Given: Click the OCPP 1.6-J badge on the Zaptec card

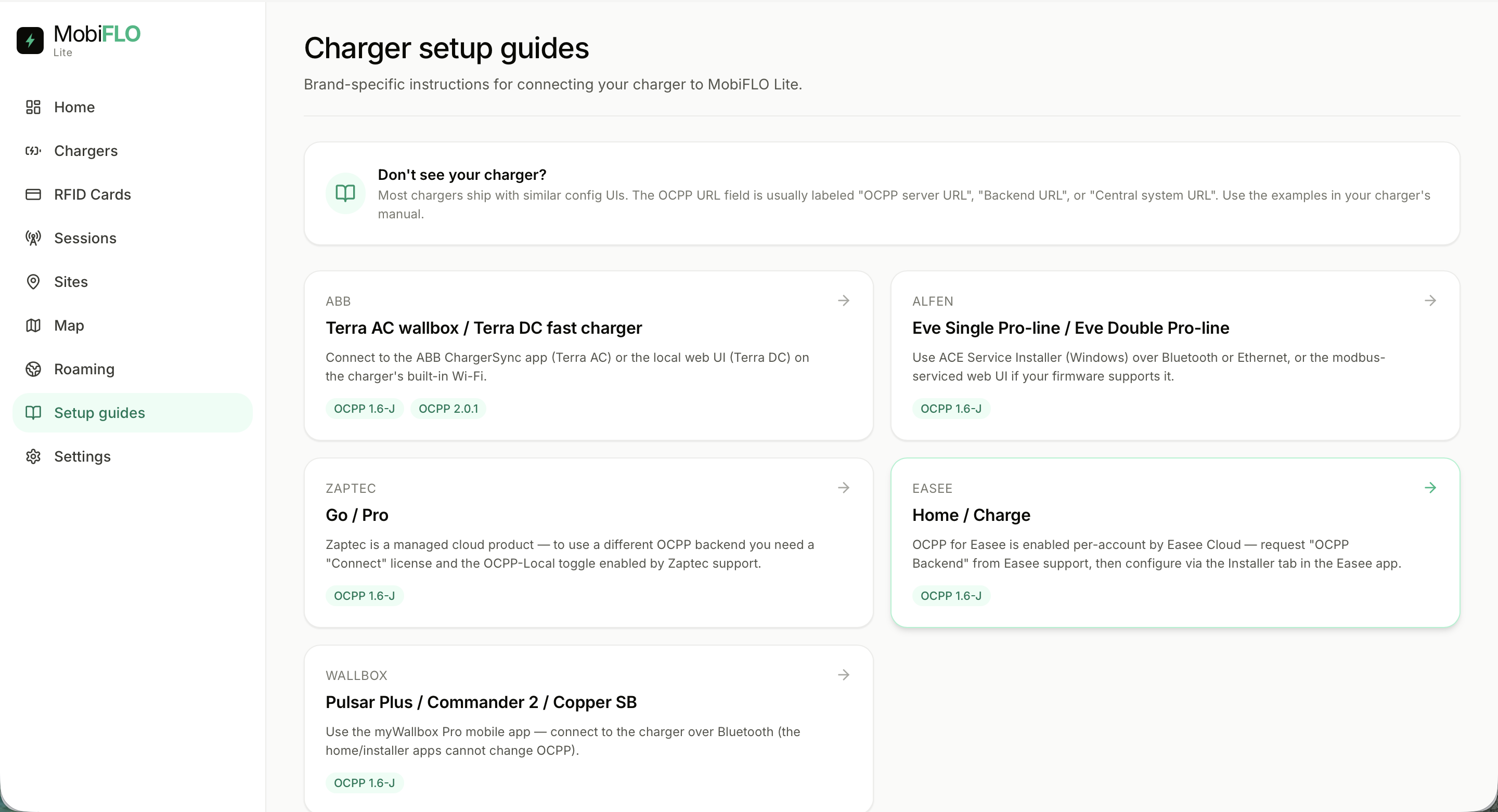Looking at the screenshot, I should 364,596.
